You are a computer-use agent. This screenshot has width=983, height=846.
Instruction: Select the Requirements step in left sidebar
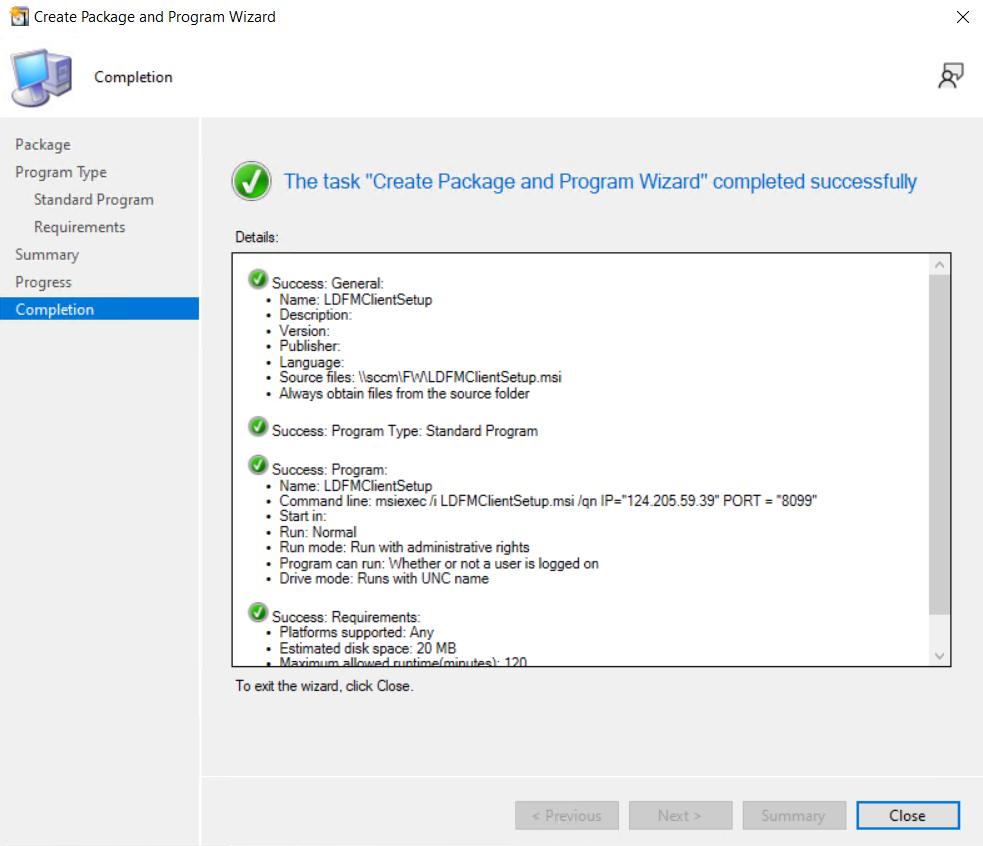80,227
